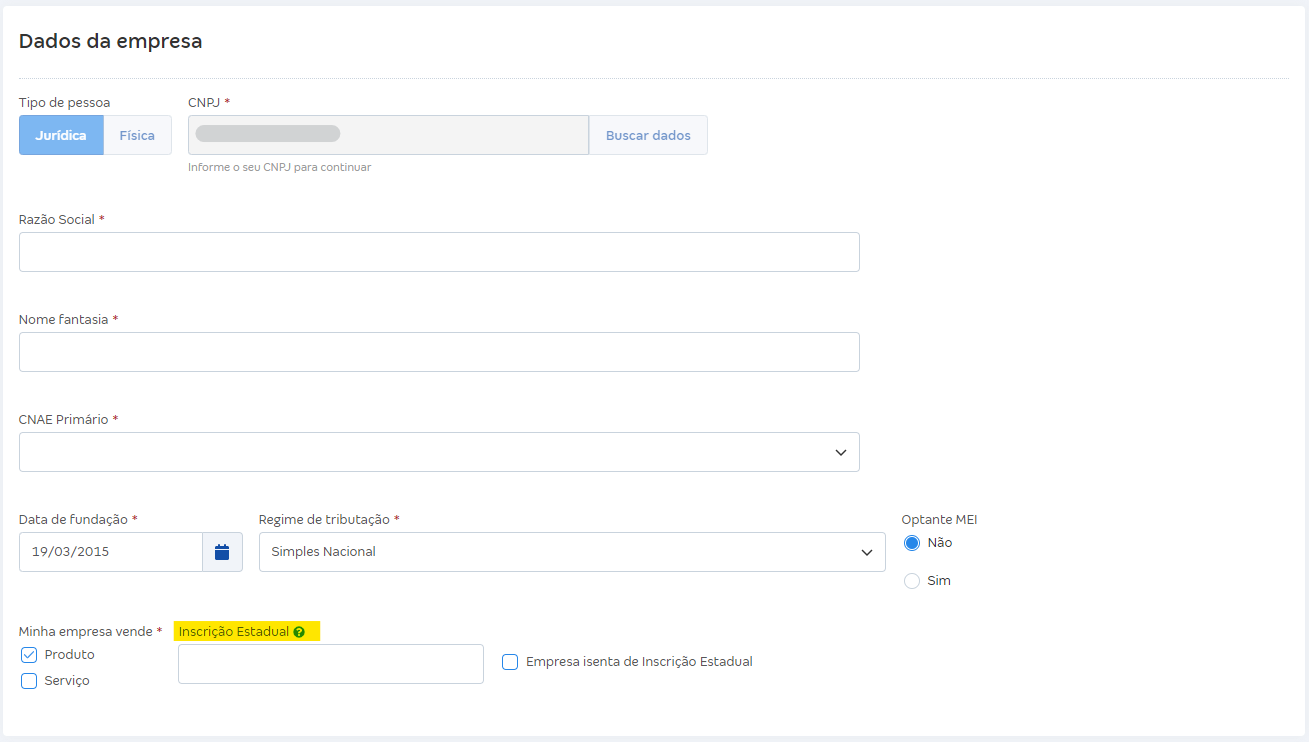Switch tipo de pessoa to Física
Image resolution: width=1309 pixels, height=742 pixels.
pyautogui.click(x=137, y=135)
